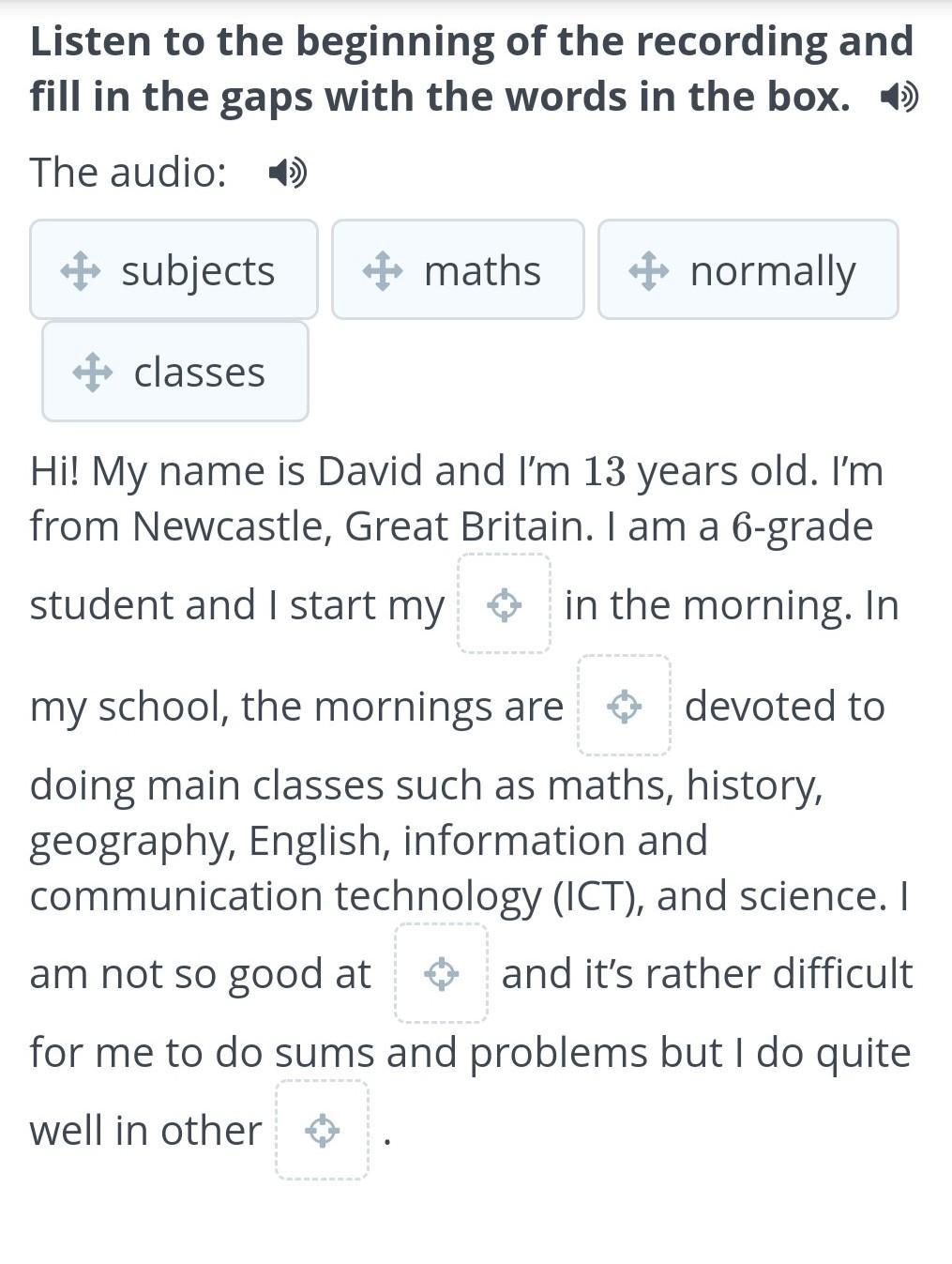
Task: Play the audio next to "The audio:"
Action: pos(287,173)
